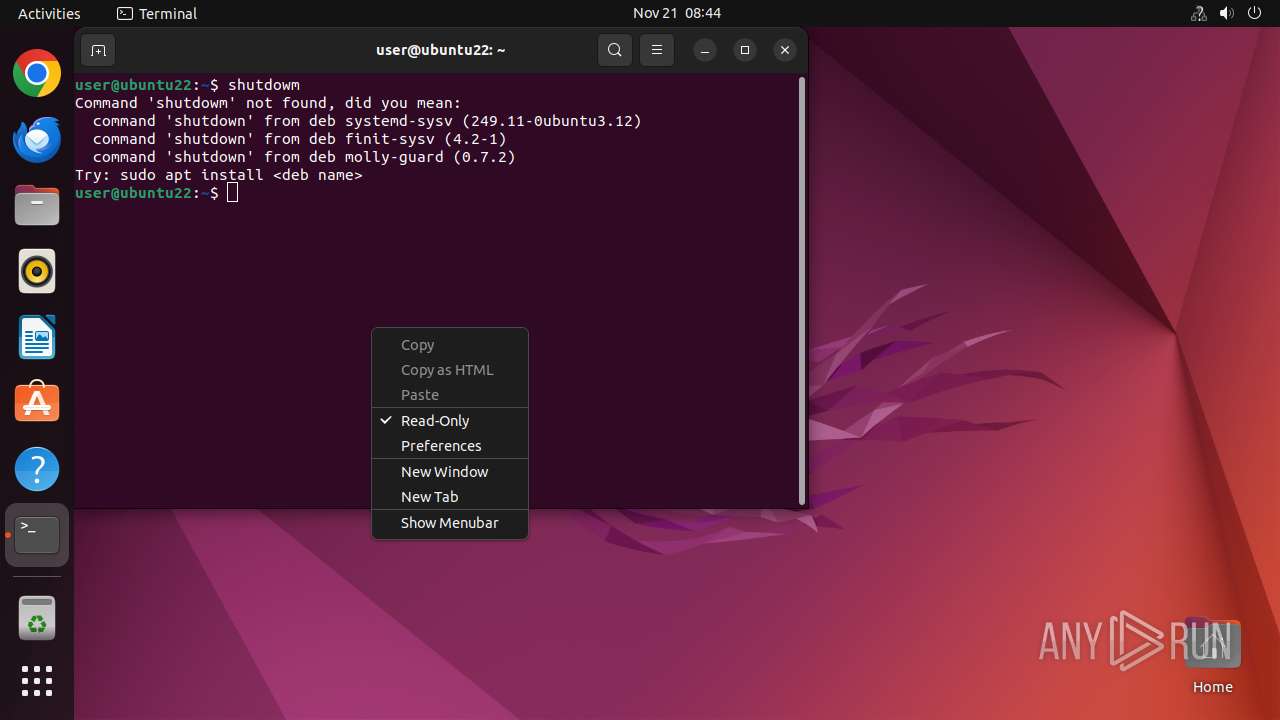This screenshot has height=720, width=1280.
Task: Show Applications grid
Action: tap(37, 681)
